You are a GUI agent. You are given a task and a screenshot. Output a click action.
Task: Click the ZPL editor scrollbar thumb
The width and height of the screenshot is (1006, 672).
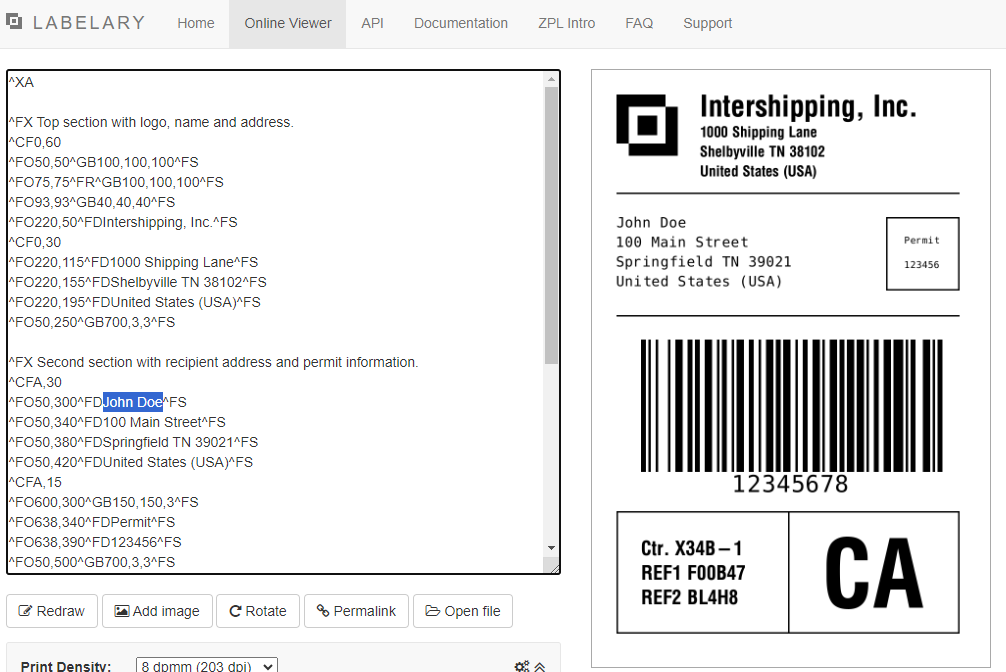tap(551, 225)
